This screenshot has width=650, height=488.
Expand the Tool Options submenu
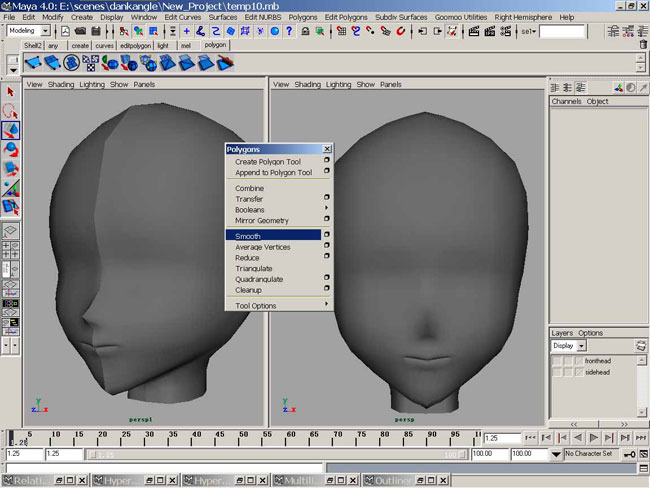coord(327,304)
